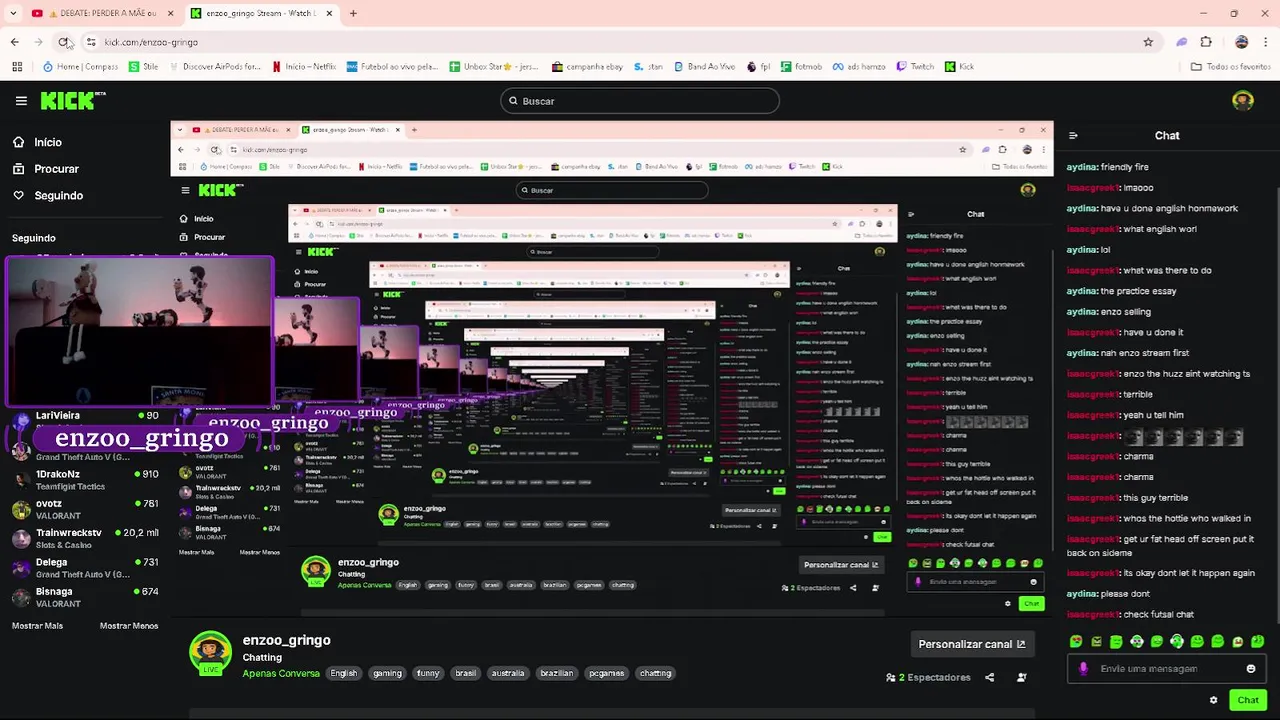The height and width of the screenshot is (720, 1280).
Task: Open 1DrakoNz channel in the sidebar
Action: (x=85, y=480)
